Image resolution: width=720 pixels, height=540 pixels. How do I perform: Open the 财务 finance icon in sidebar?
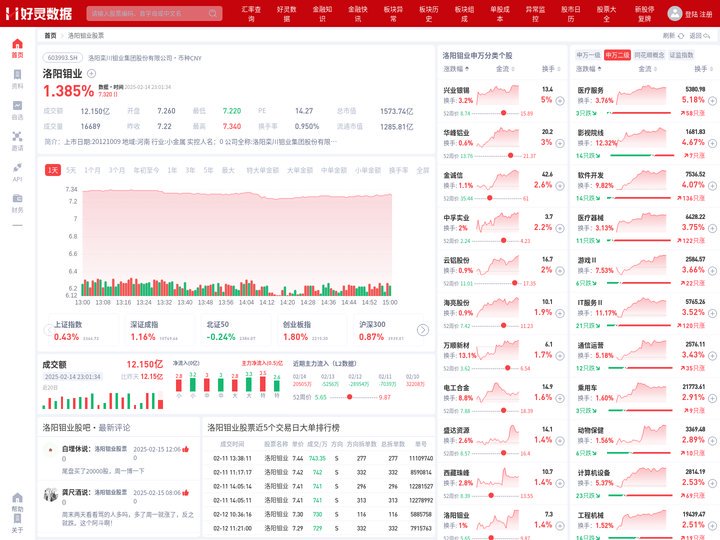(x=17, y=203)
